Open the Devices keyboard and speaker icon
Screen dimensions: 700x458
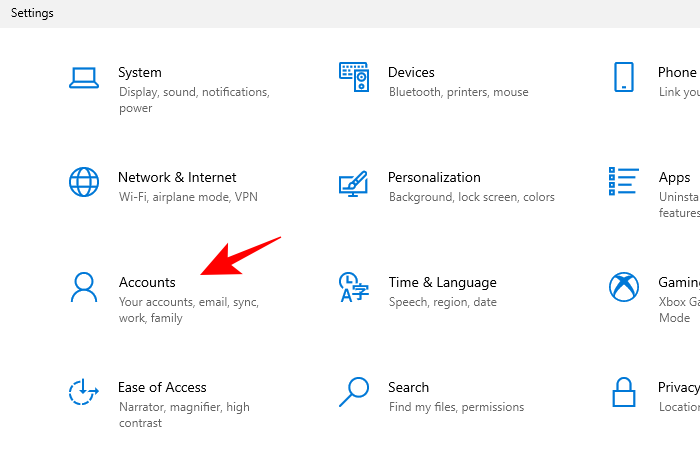pos(354,77)
